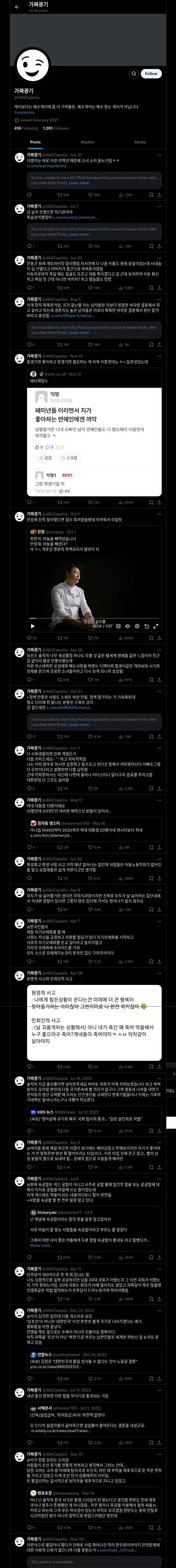Screen dimensions: 176x1568
Task: Switch to the Replies tab
Action: (87, 142)
